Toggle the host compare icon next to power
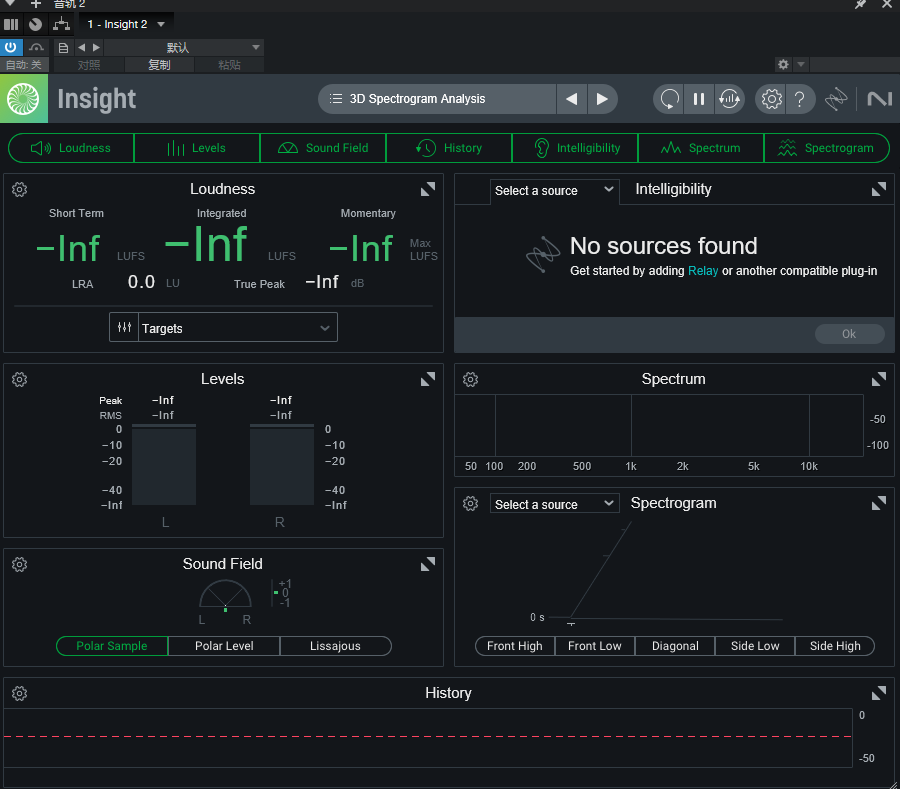The height and width of the screenshot is (789, 900). 36,48
